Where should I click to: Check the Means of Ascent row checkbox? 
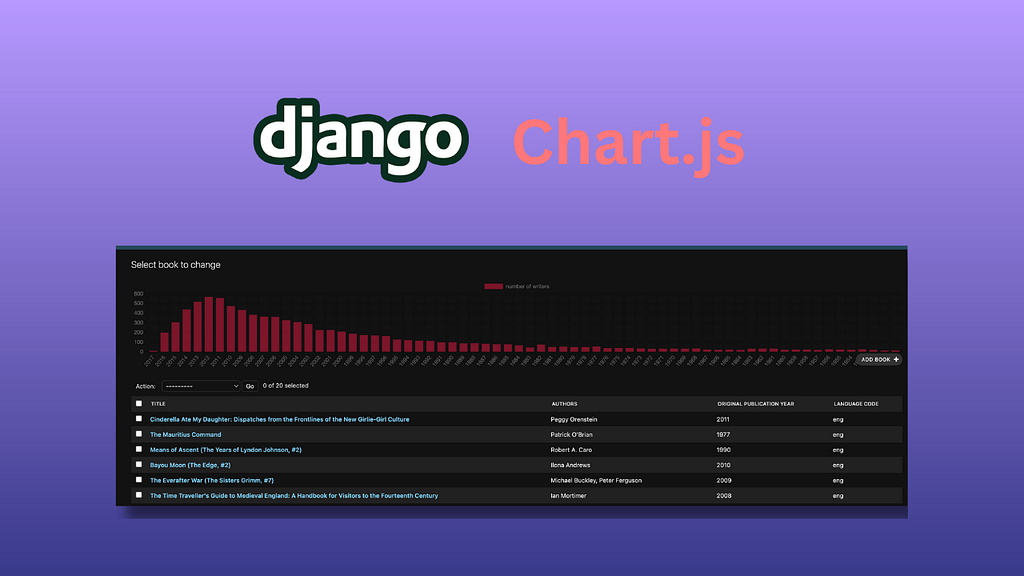click(138, 449)
